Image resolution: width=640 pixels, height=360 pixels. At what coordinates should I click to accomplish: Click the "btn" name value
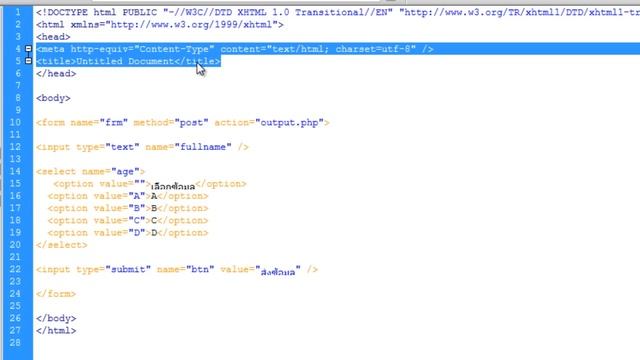click(x=200, y=269)
